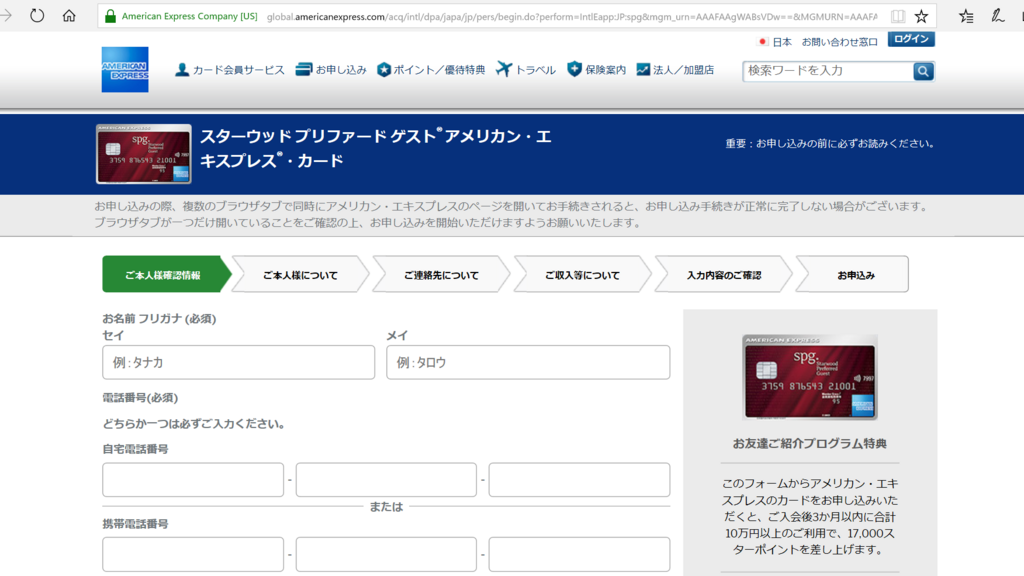This screenshot has height=576, width=1024.
Task: Open reading view book icon
Action: click(x=898, y=16)
